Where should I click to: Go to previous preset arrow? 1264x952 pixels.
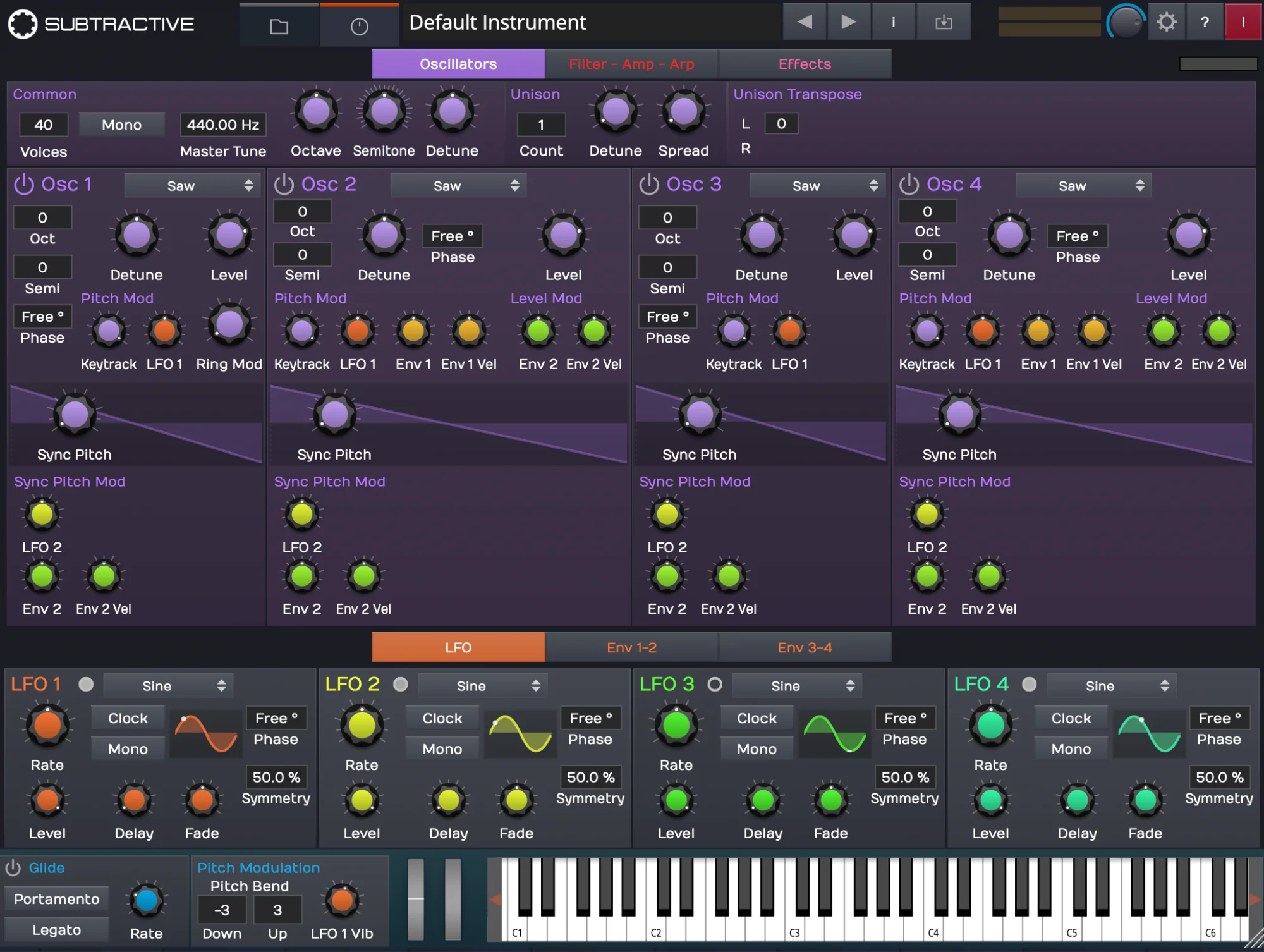tap(805, 22)
